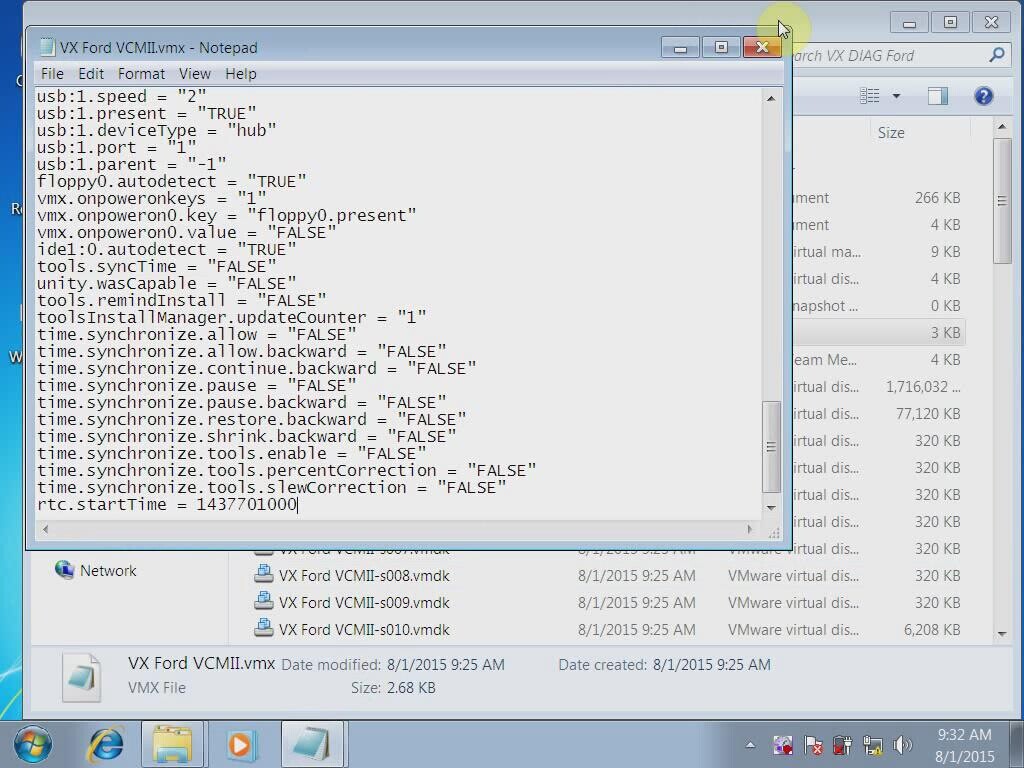Screen dimensions: 1024x768
Task: Click the s008.vmdk file icon
Action: pos(263,575)
